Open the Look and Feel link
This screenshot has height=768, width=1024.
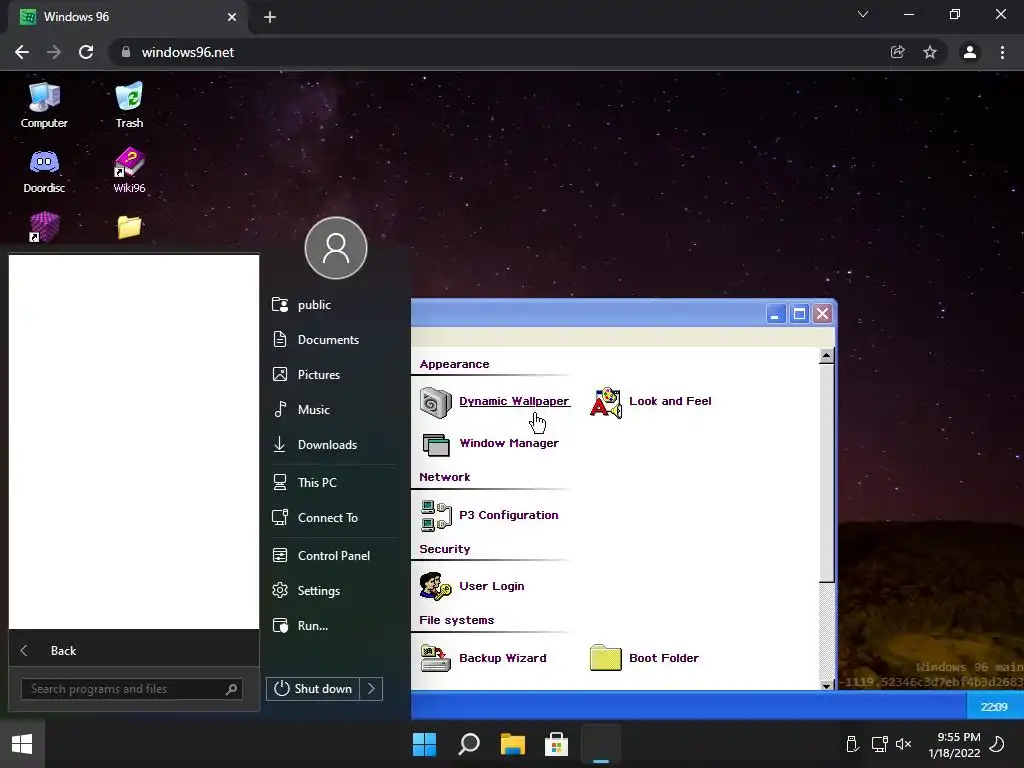click(x=670, y=401)
